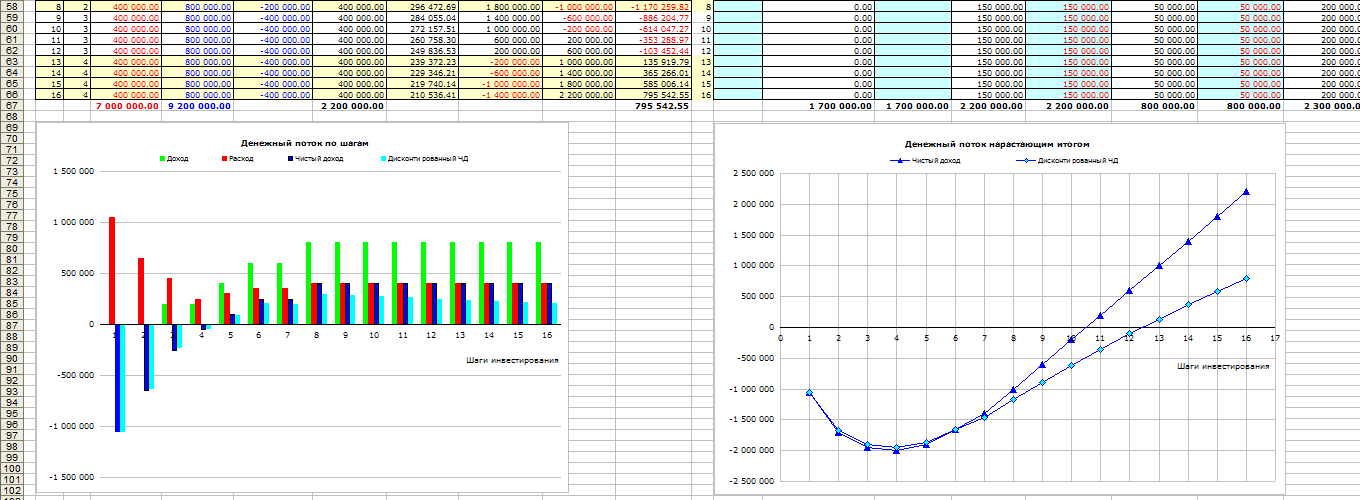
Task: Select row header 63
Action: [12, 62]
